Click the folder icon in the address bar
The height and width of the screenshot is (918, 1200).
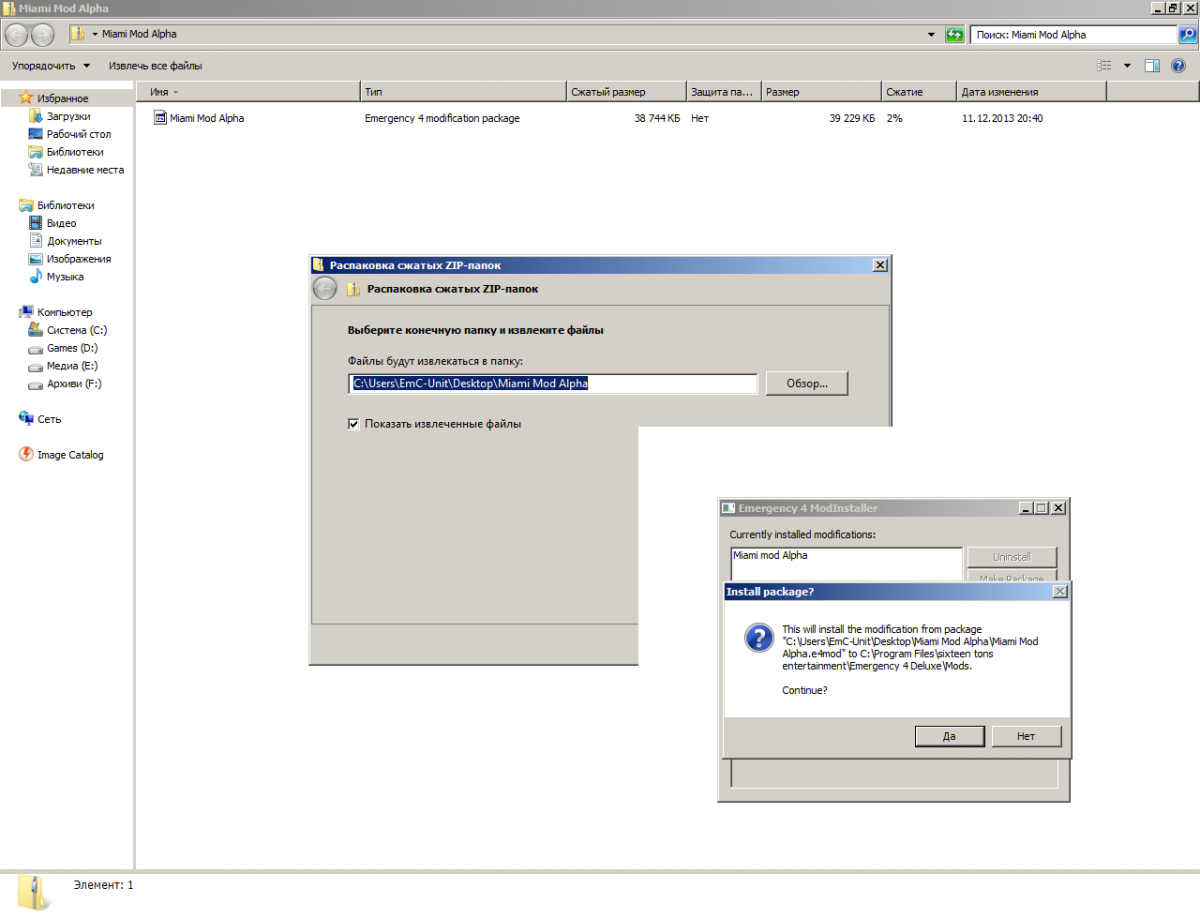(x=77, y=34)
